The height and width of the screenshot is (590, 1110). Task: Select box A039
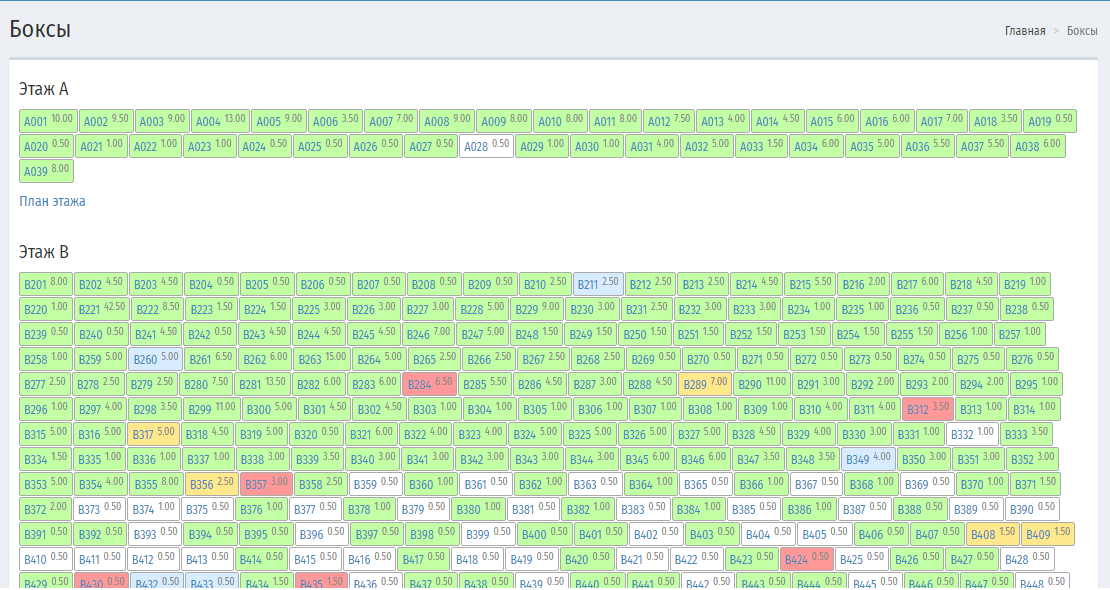(46, 171)
